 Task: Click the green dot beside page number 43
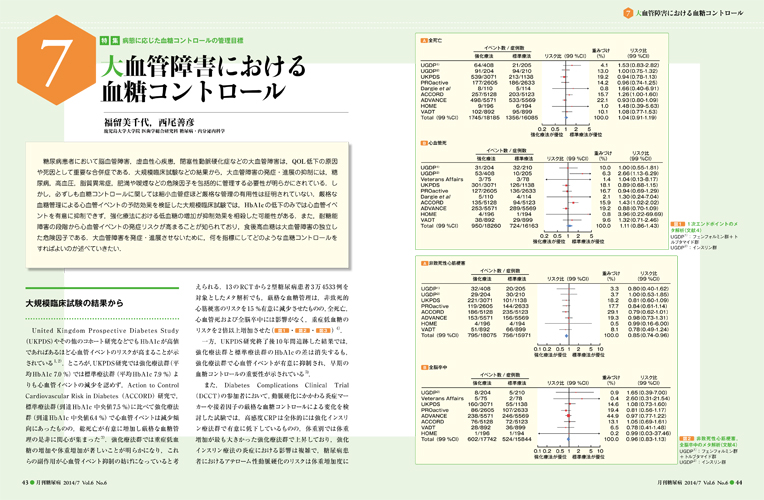pyautogui.click(x=32, y=482)
